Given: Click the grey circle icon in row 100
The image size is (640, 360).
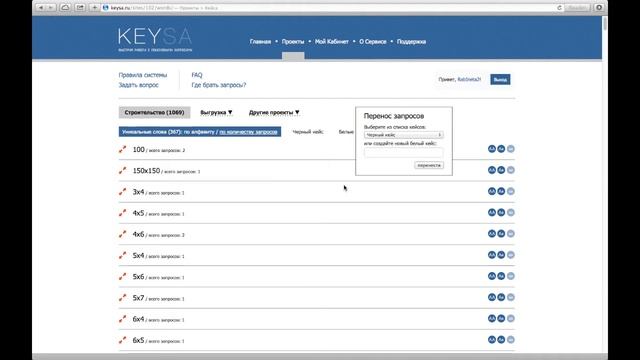Looking at the screenshot, I should 511,149.
